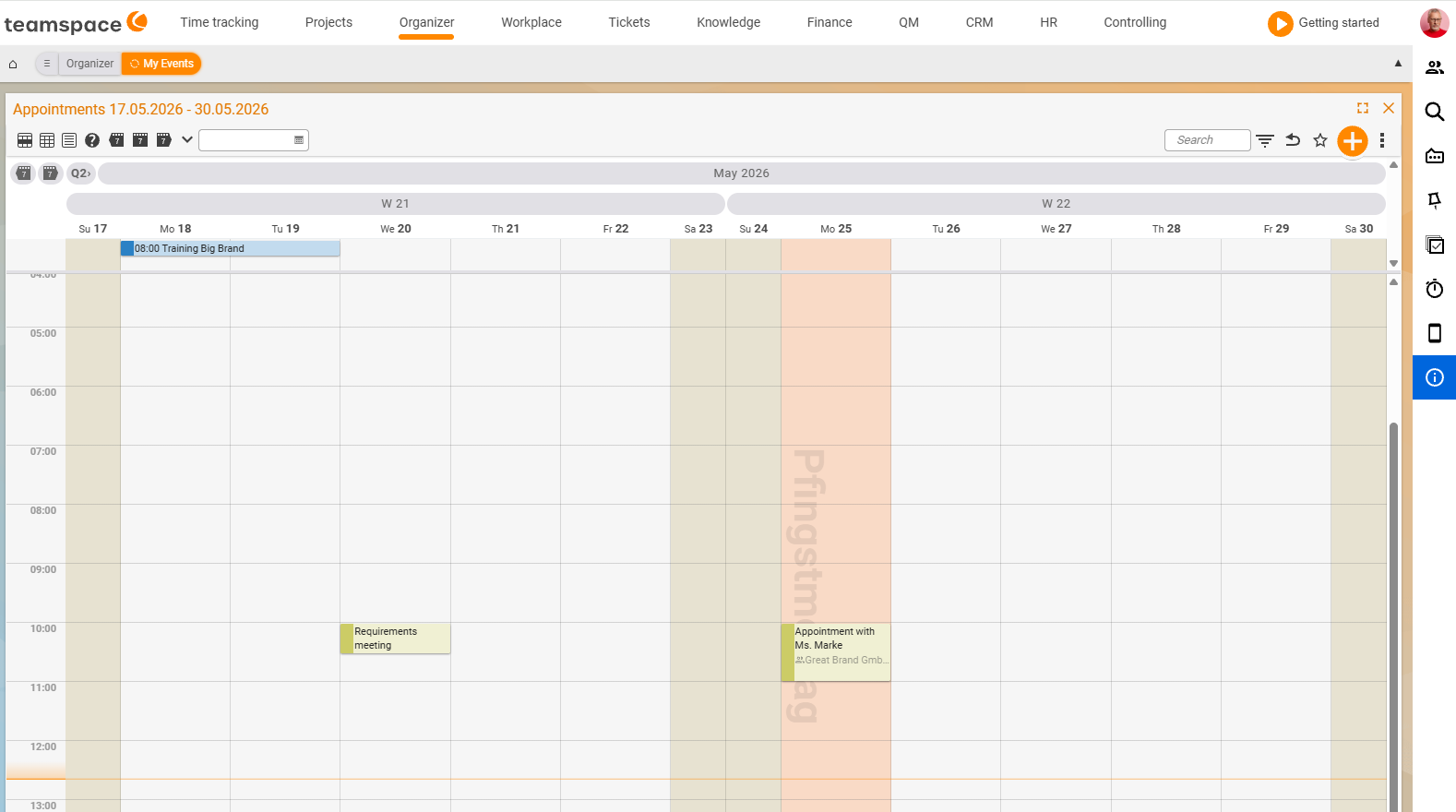Switch to list view icon
Viewport: 1456px width, 812px height.
click(69, 140)
